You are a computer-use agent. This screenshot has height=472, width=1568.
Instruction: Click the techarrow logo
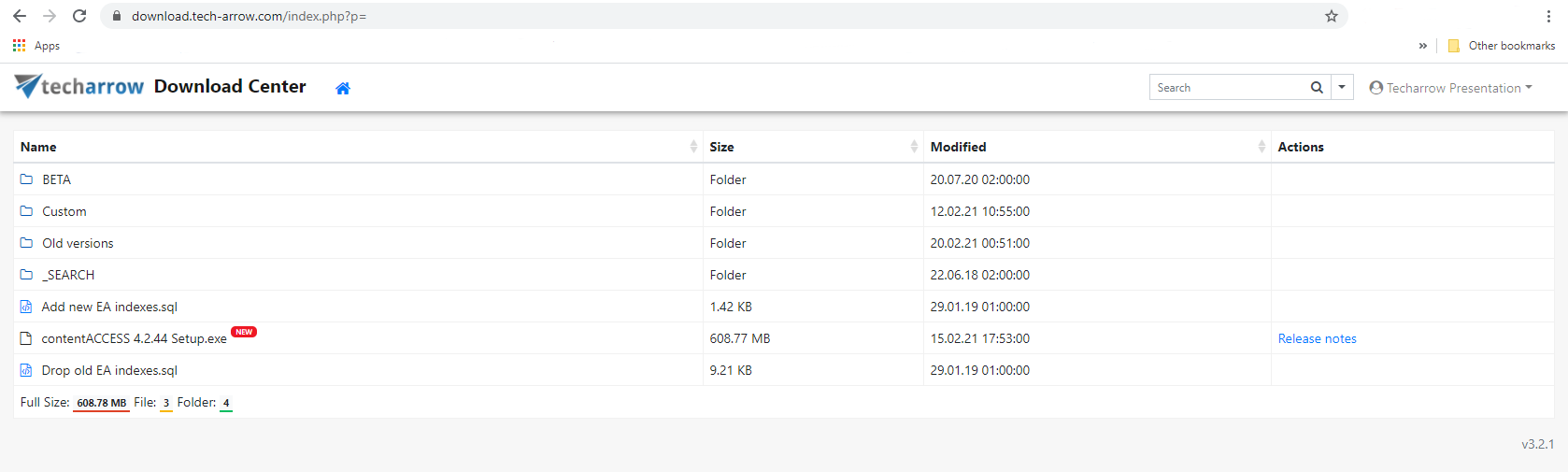79,86
